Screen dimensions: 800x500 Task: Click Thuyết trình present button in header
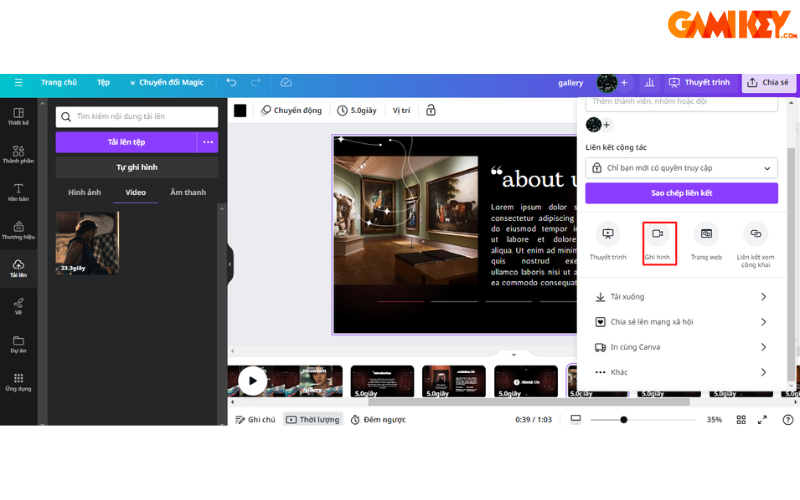pos(699,82)
